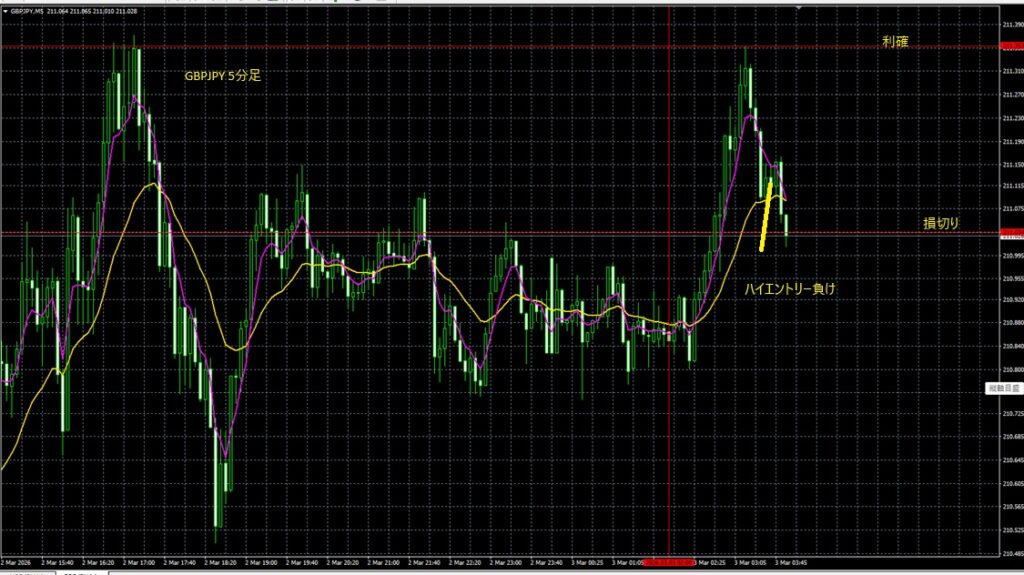Click the 3 Mar 03:45 time label
Image resolution: width=1024 pixels, height=575 pixels.
point(791,563)
